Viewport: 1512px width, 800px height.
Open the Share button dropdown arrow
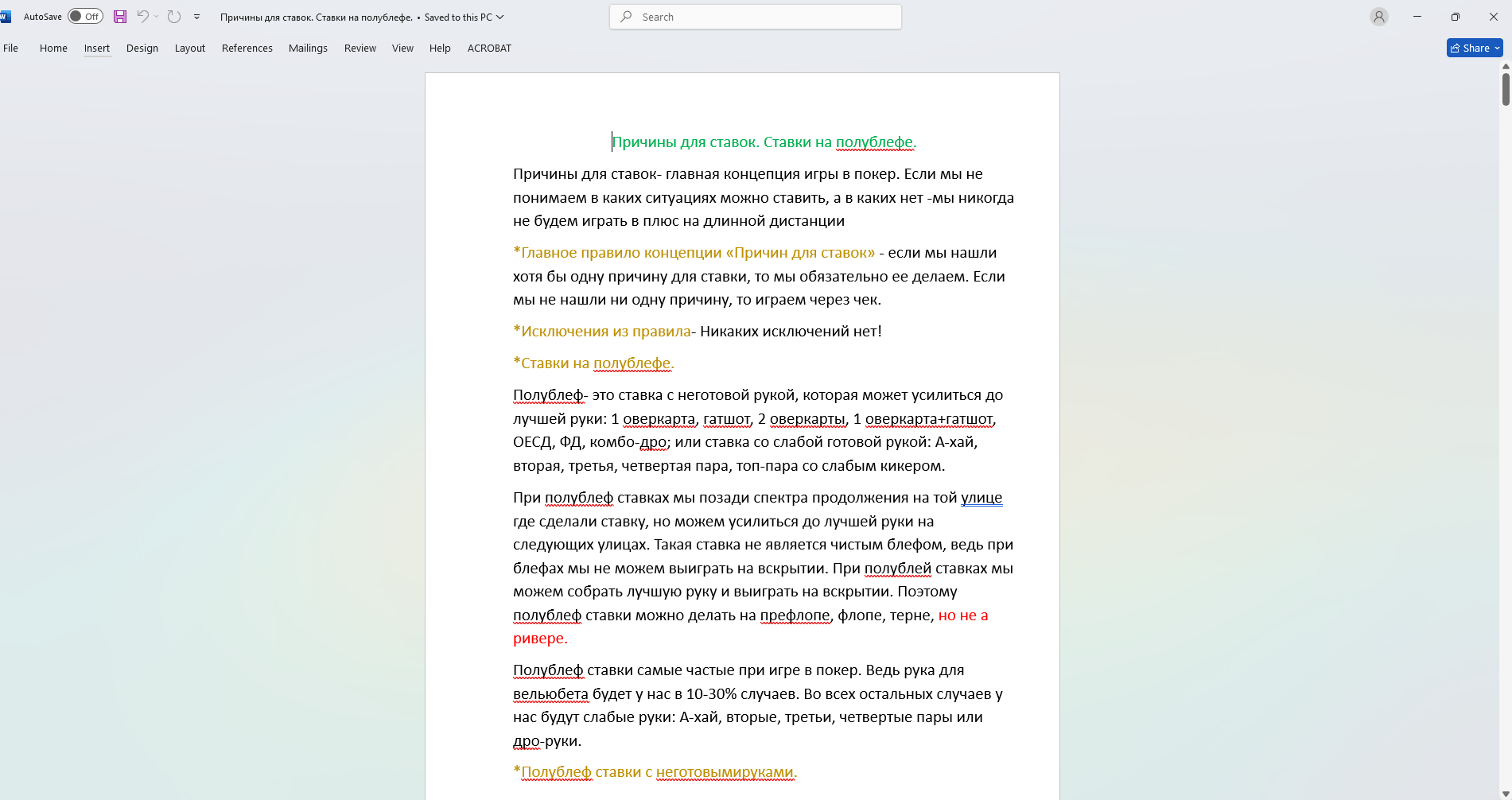pyautogui.click(x=1497, y=49)
